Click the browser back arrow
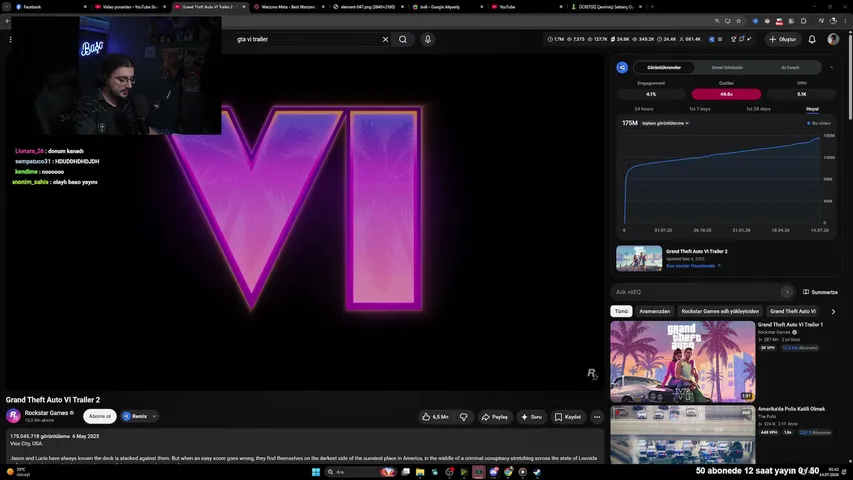Screen dimensions: 853x480 (7, 21)
